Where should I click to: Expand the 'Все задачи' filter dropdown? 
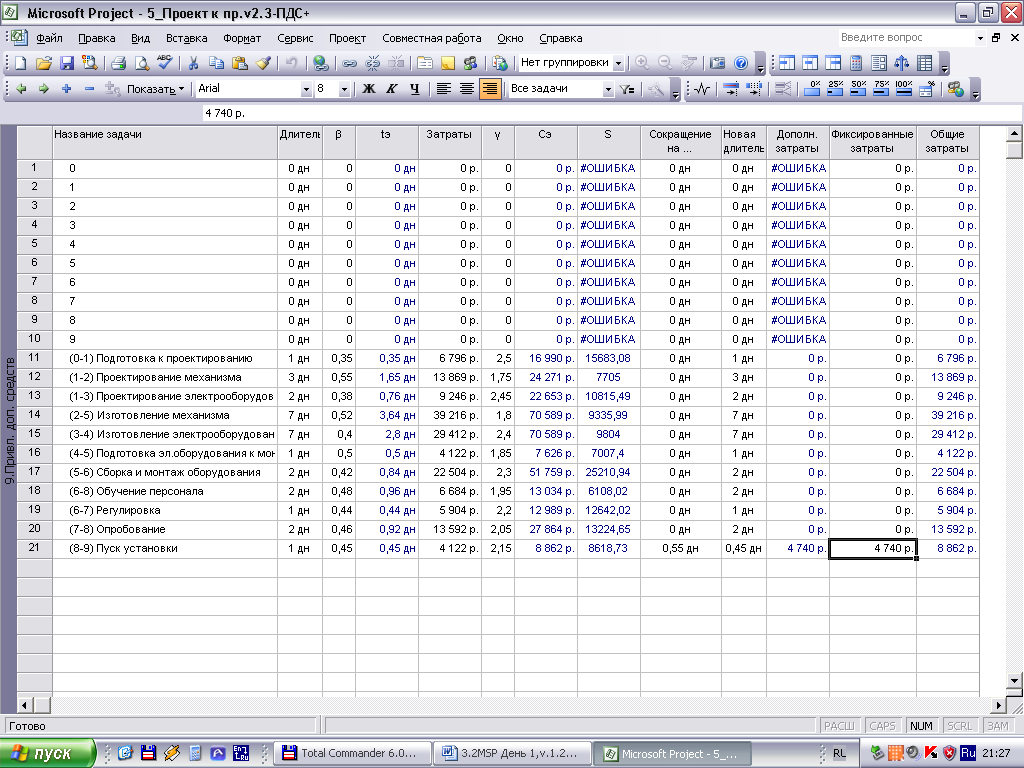click(x=607, y=89)
